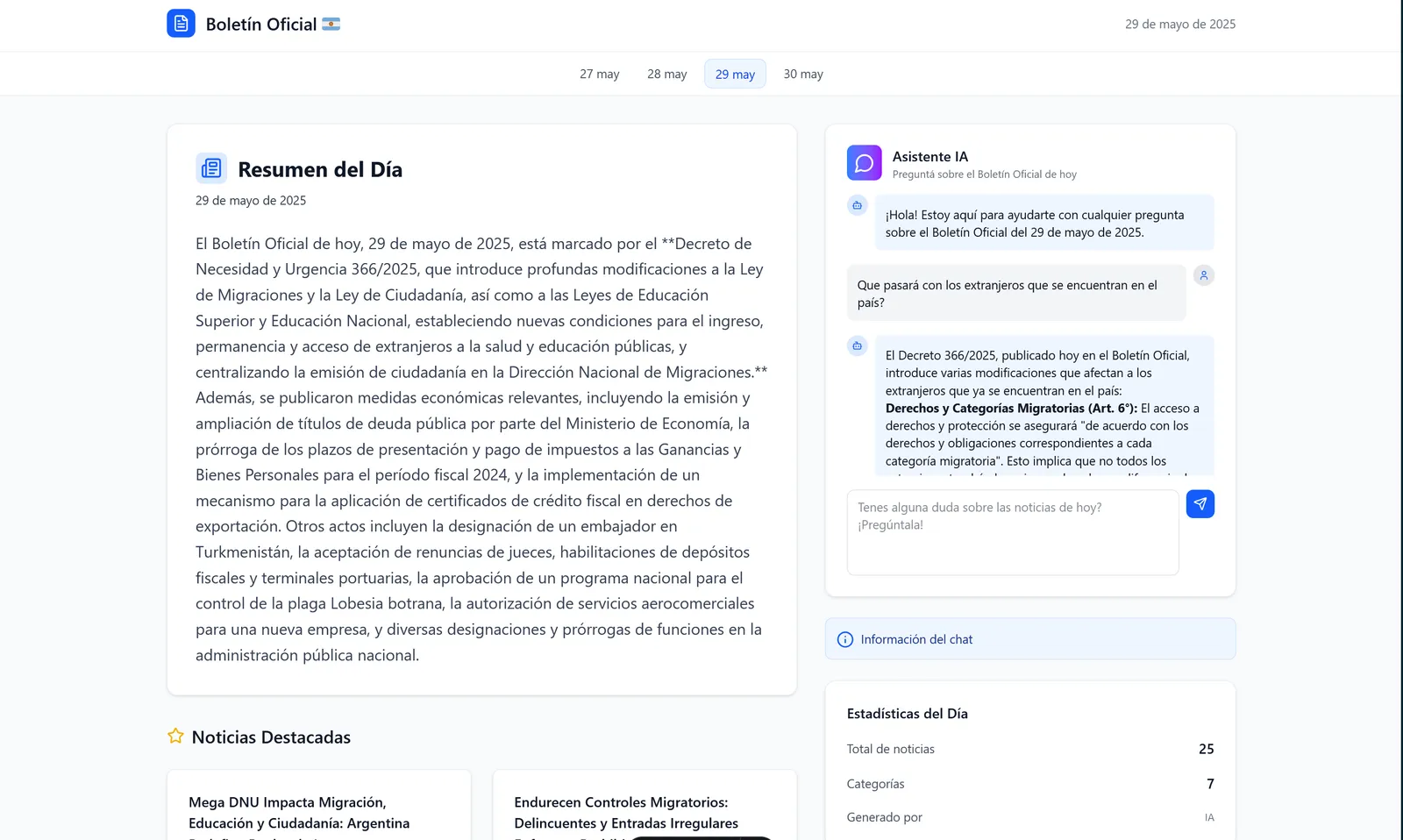
Task: Click the star icon beside Noticias Destacadas
Action: tap(175, 737)
